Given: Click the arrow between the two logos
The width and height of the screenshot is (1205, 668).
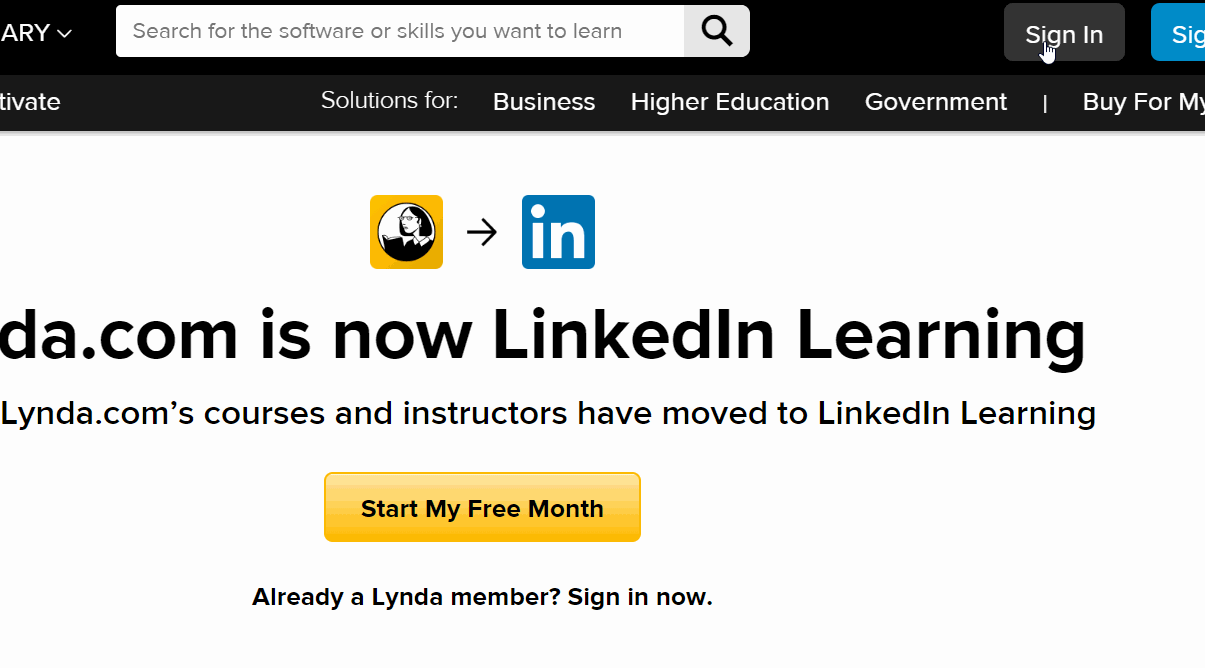Looking at the screenshot, I should click(x=482, y=233).
